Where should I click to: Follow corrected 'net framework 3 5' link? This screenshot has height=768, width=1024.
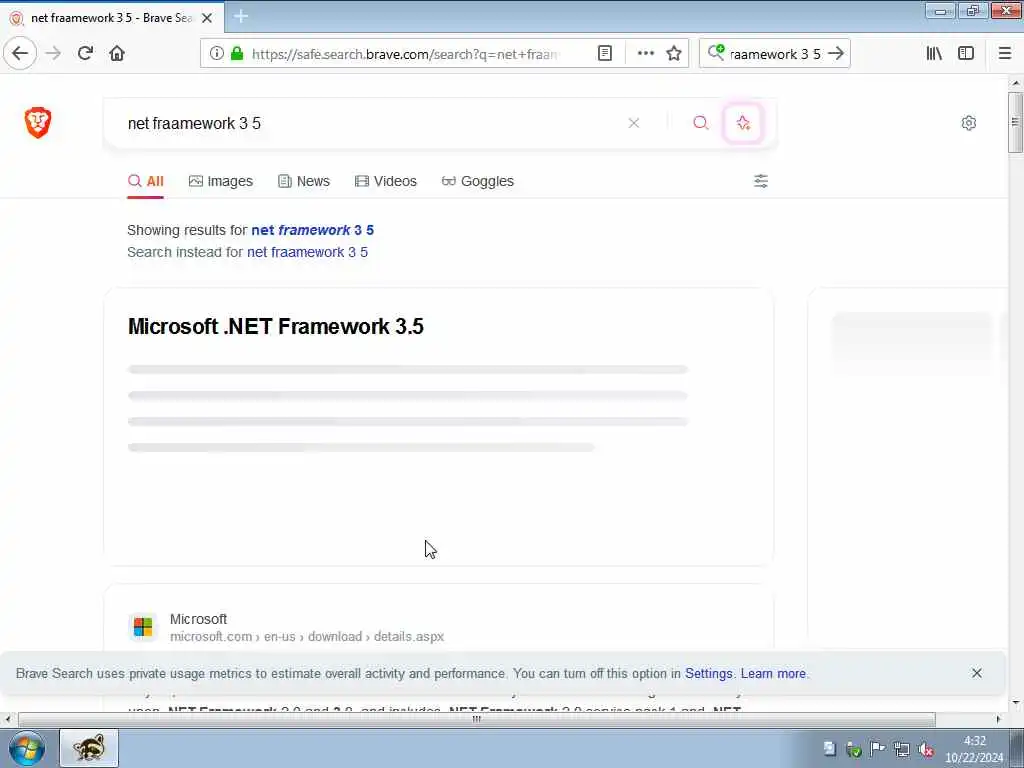click(x=313, y=230)
